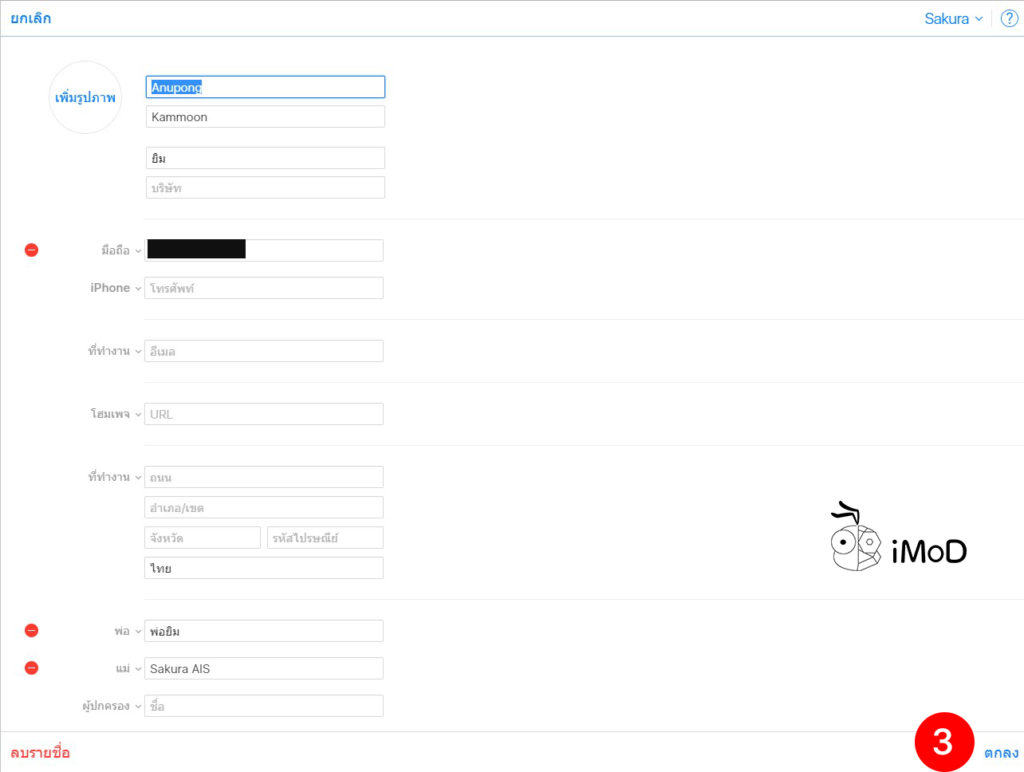Open the Sakura account dropdown menu

953,19
